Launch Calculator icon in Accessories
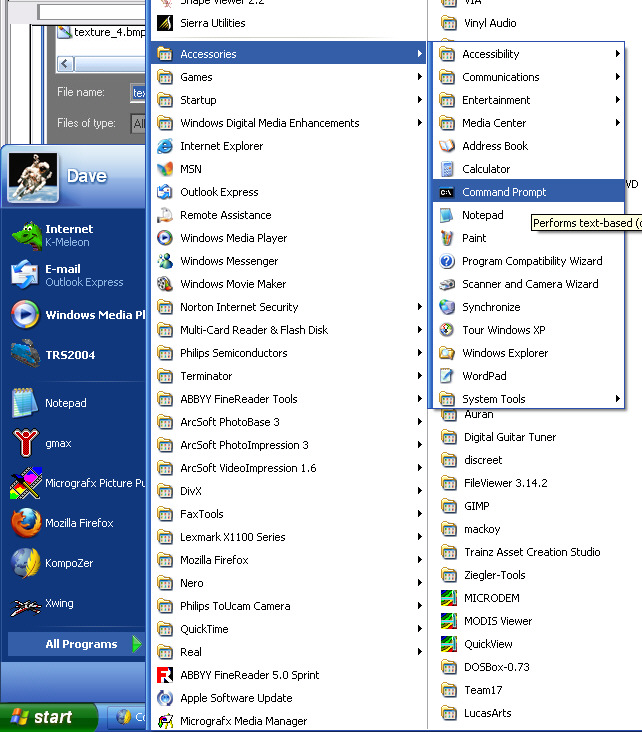 (447, 169)
